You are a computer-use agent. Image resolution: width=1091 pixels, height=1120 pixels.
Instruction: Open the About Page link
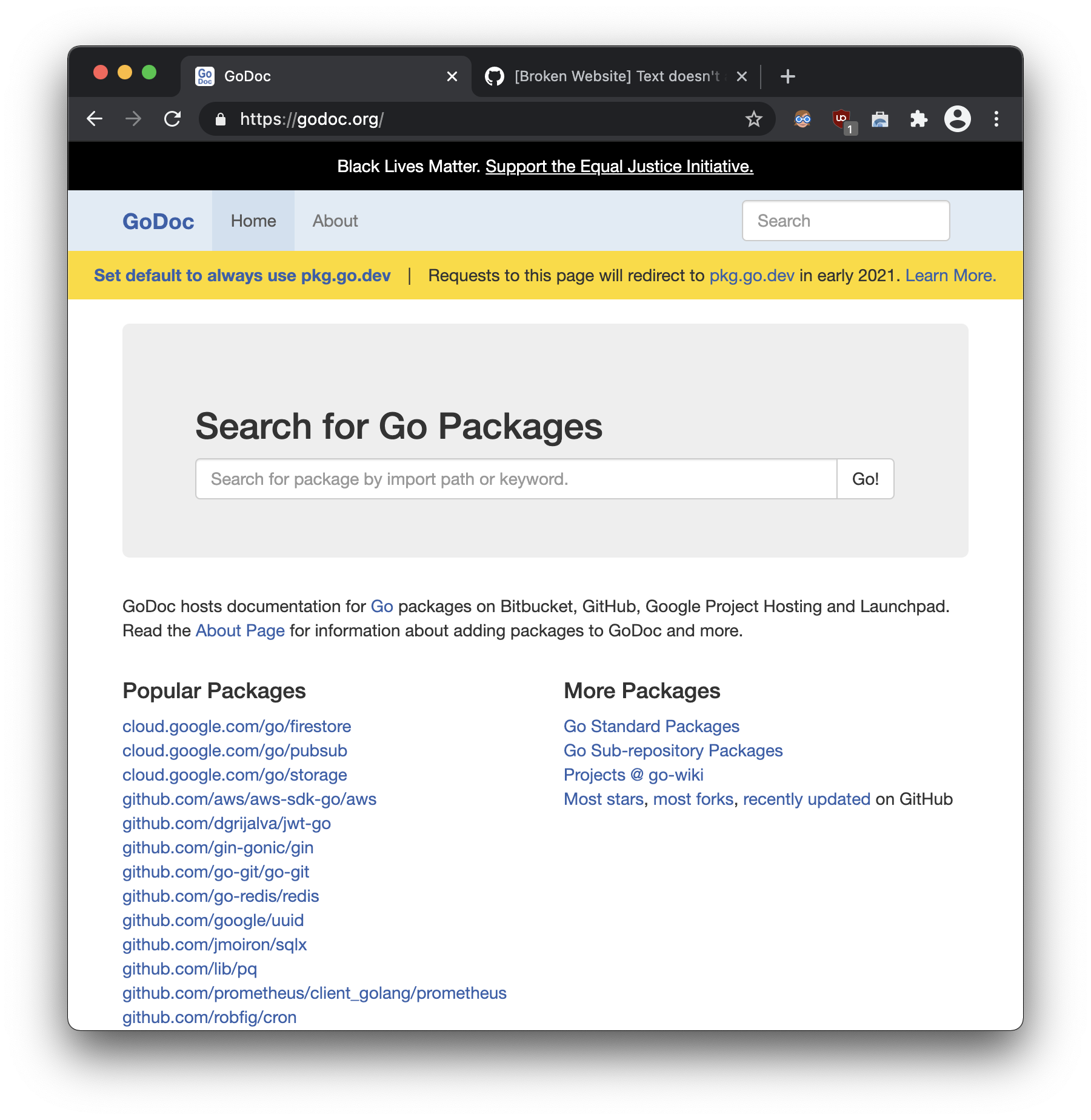point(240,630)
